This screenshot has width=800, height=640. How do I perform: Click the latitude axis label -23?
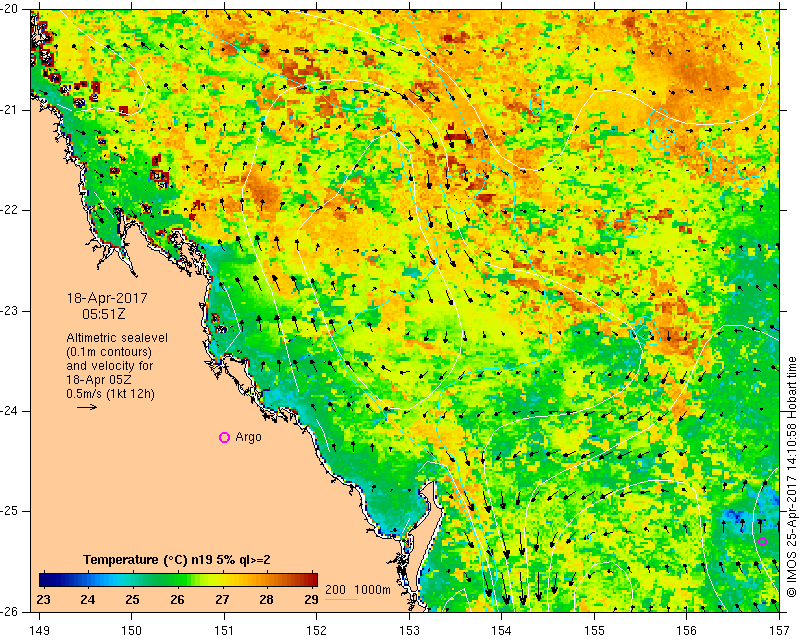9,311
